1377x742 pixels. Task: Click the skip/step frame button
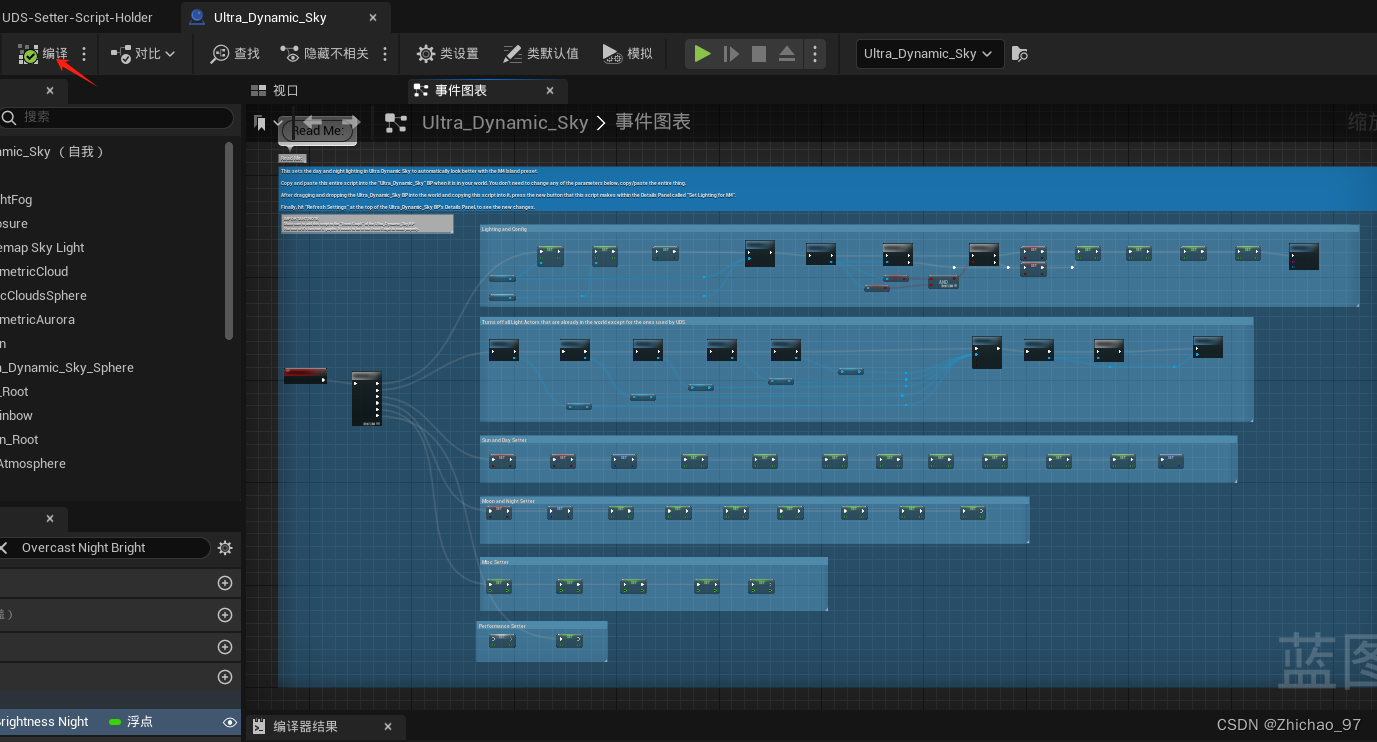point(731,54)
